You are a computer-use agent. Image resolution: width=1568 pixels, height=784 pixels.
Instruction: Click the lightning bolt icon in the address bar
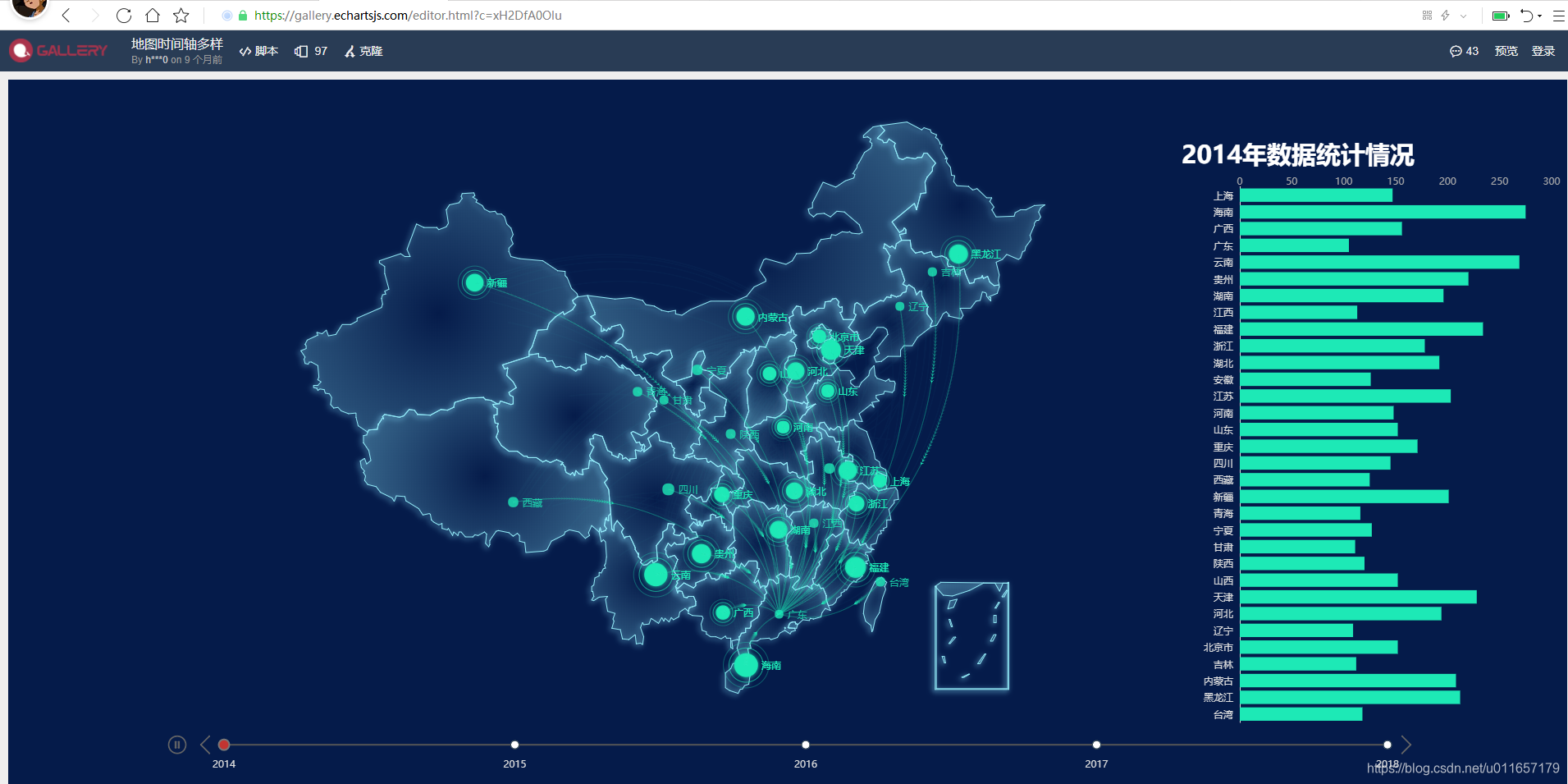click(x=1445, y=16)
